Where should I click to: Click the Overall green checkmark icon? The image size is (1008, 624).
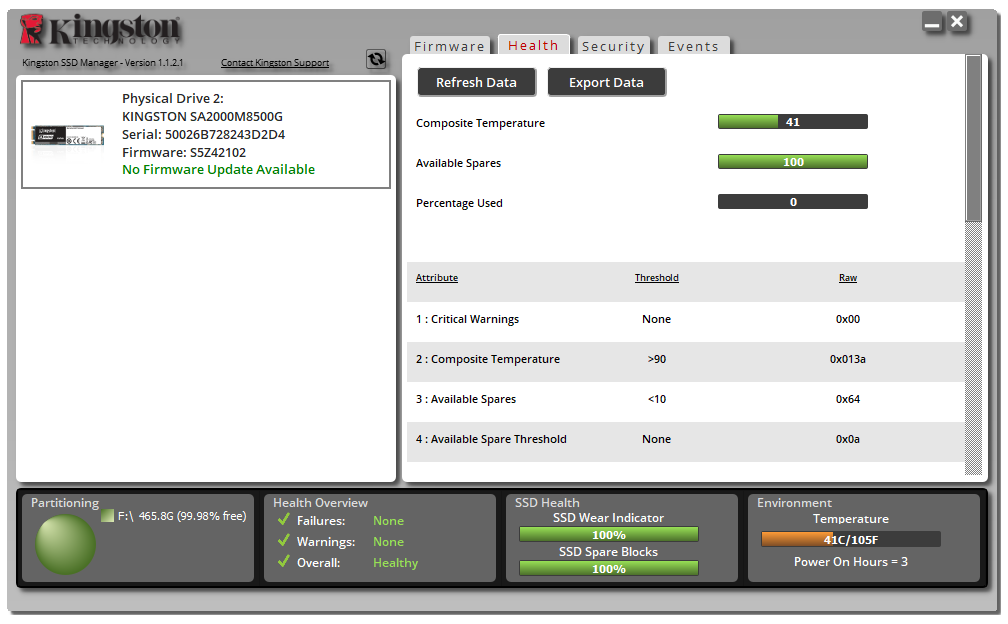tap(284, 562)
